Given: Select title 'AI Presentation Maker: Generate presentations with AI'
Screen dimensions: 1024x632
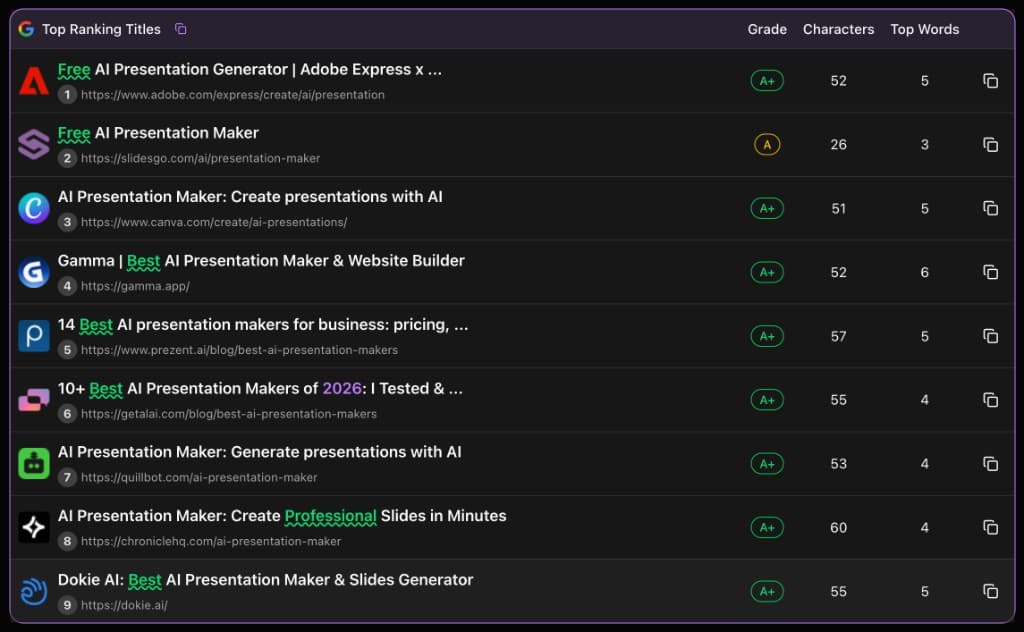Looking at the screenshot, I should pos(259,452).
